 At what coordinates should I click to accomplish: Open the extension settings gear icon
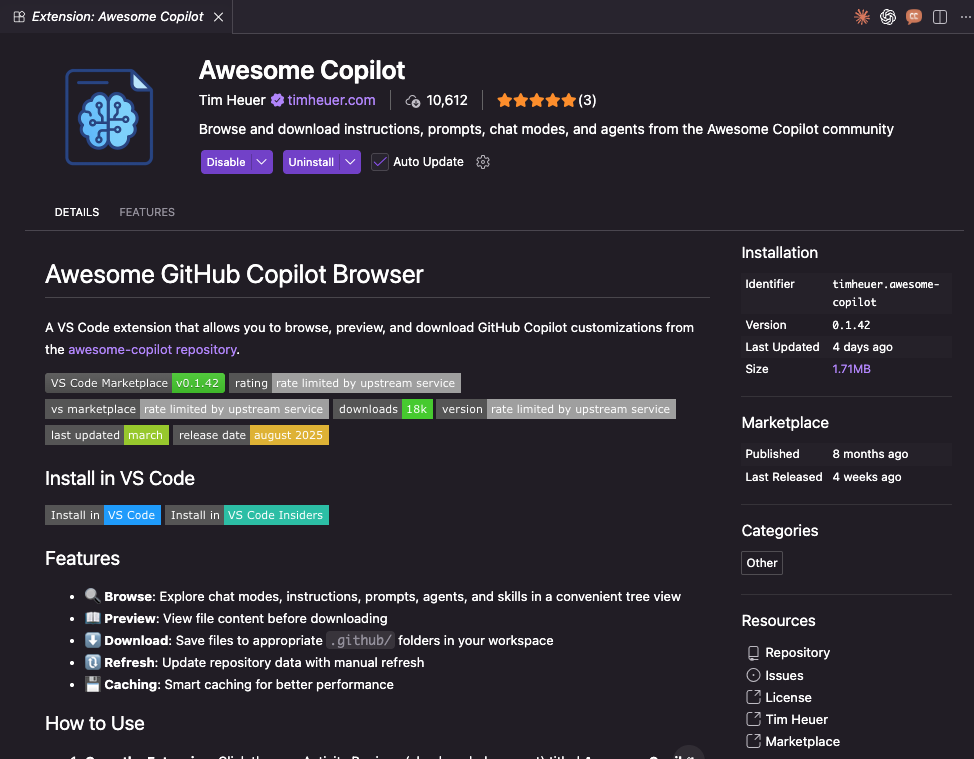483,162
